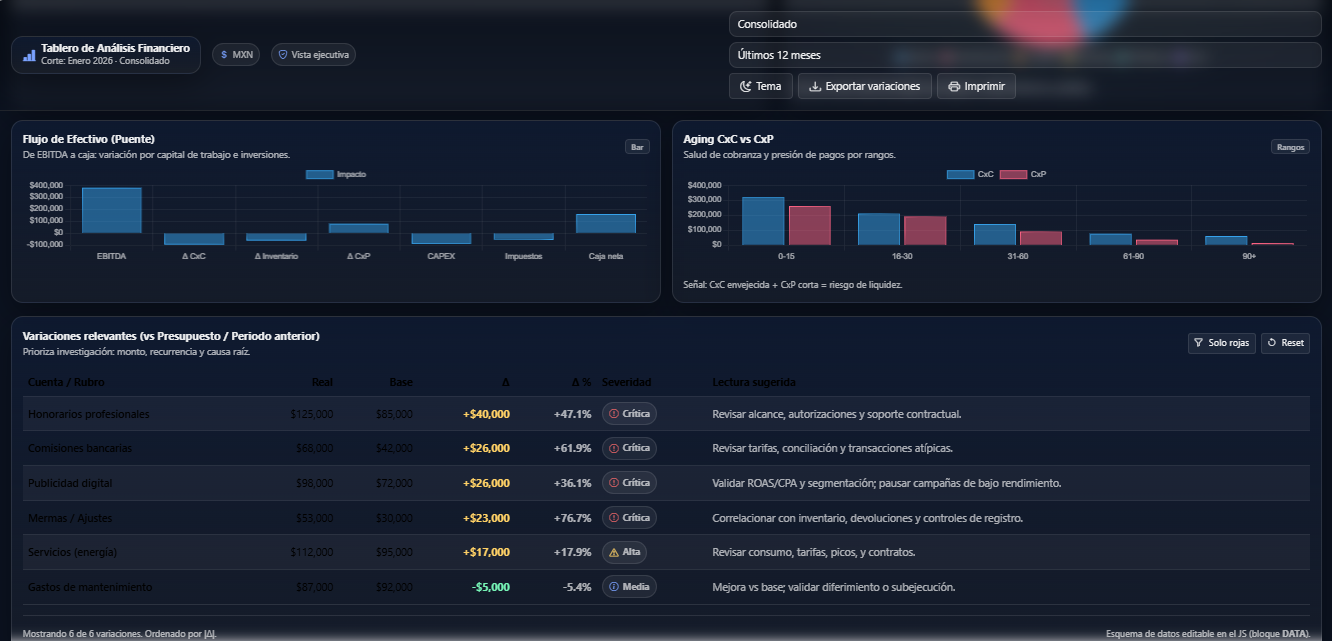Open the Rangos selector on Aging CxC vs CxP

click(x=1290, y=146)
